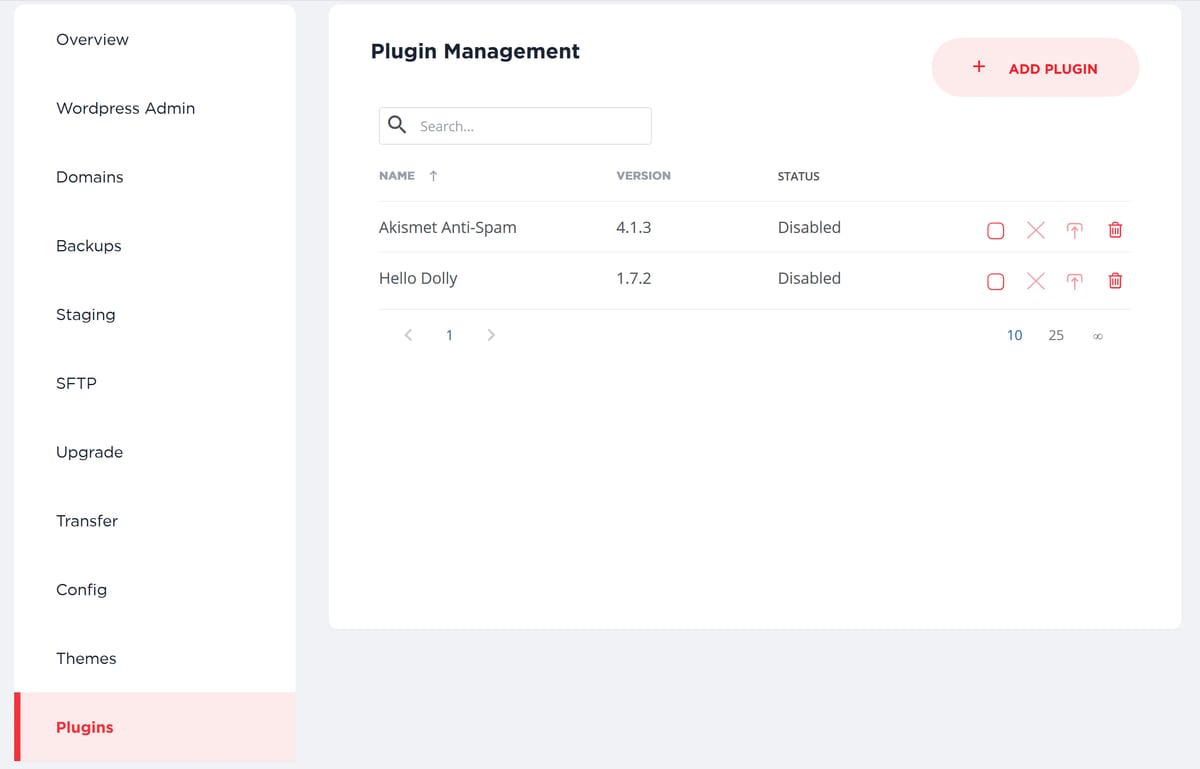The height and width of the screenshot is (769, 1200).
Task: Click the STATUS column header
Action: 798,176
